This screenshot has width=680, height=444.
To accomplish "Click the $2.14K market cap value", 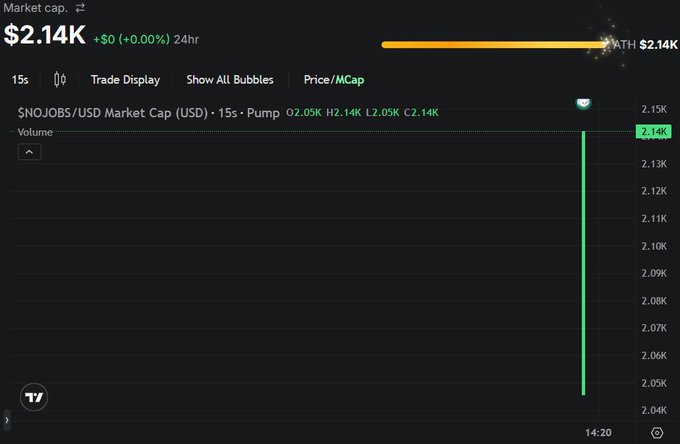I will click(x=45, y=35).
